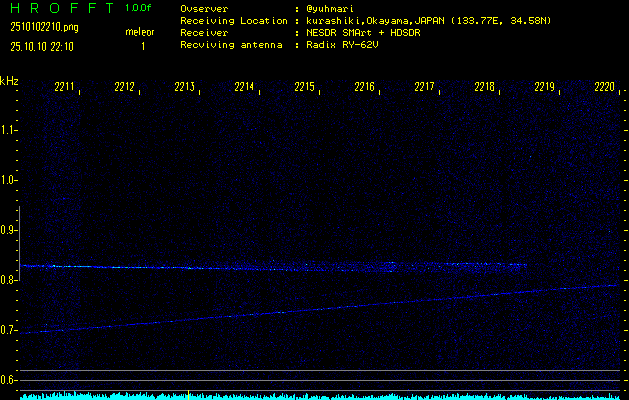Select the 2213 time marker

click(x=184, y=88)
